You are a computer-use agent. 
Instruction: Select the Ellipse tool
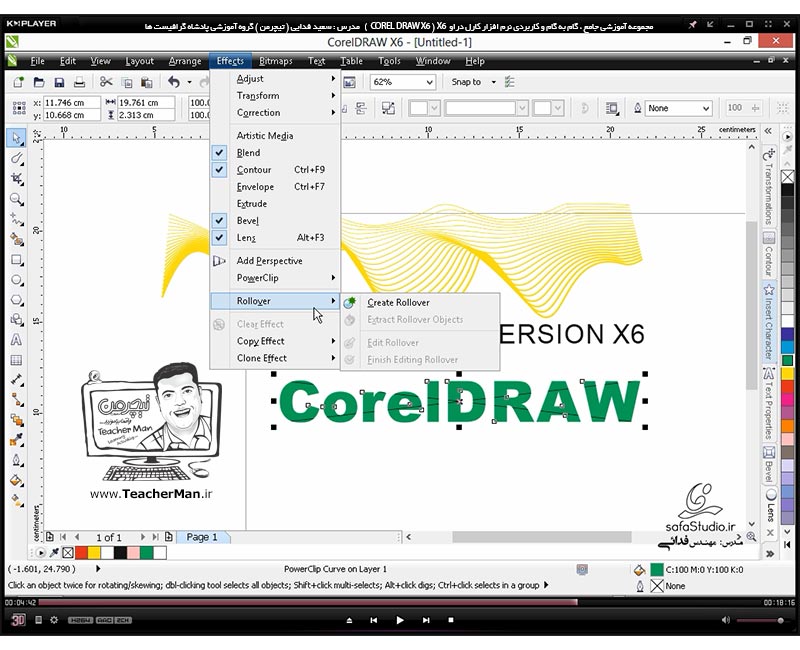click(x=17, y=280)
